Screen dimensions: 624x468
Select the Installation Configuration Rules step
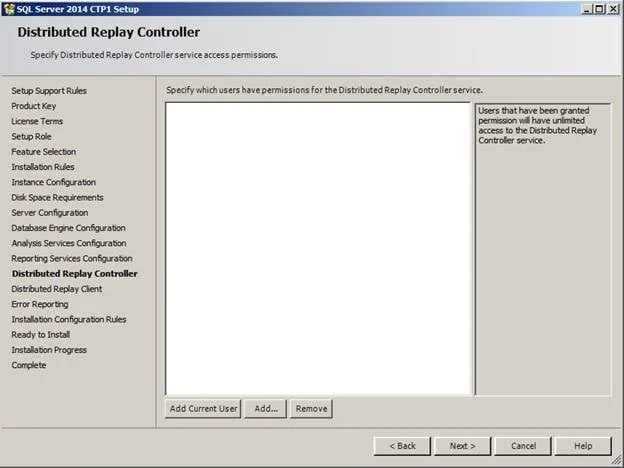(68, 320)
